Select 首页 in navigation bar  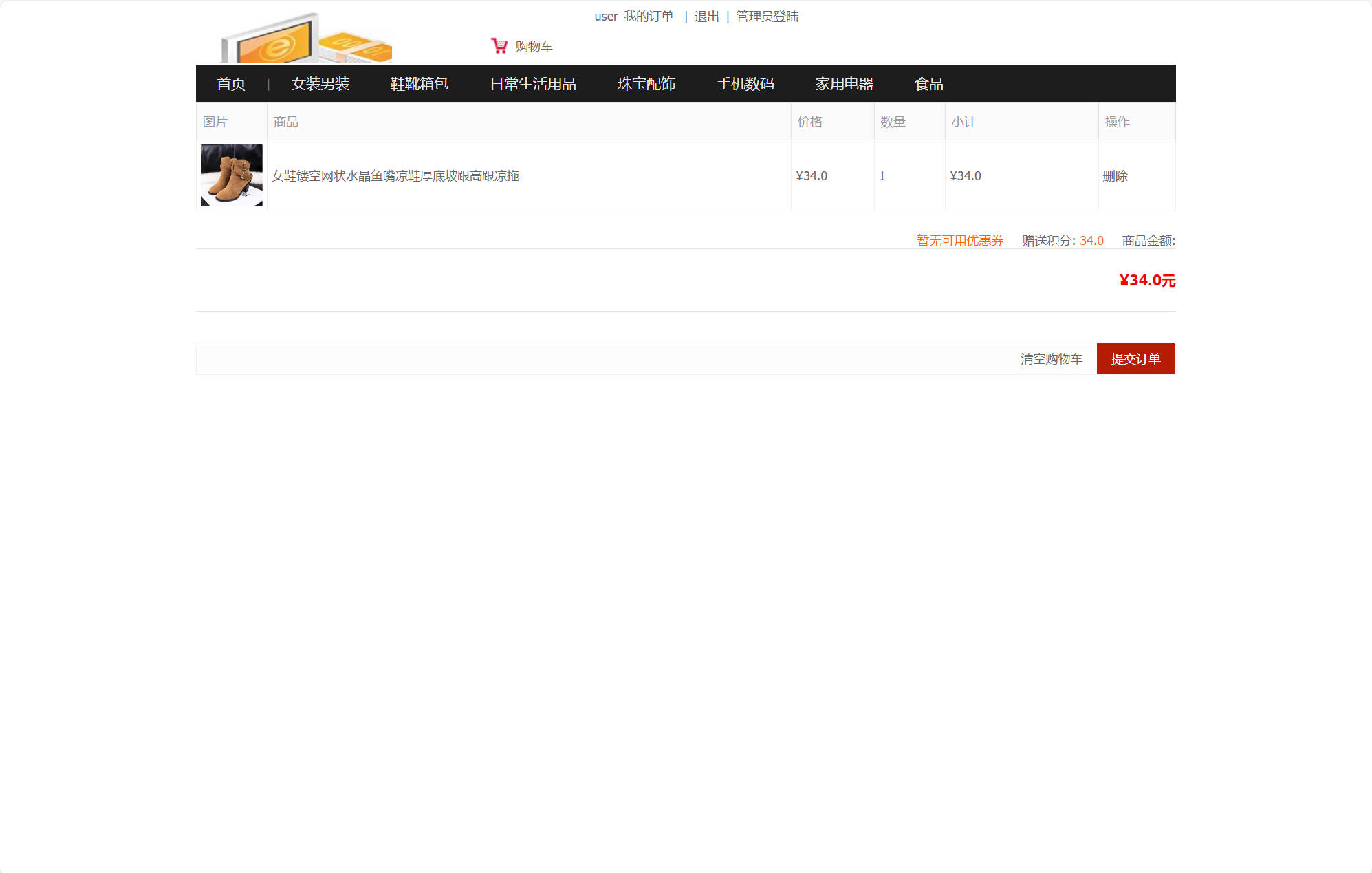pos(231,84)
